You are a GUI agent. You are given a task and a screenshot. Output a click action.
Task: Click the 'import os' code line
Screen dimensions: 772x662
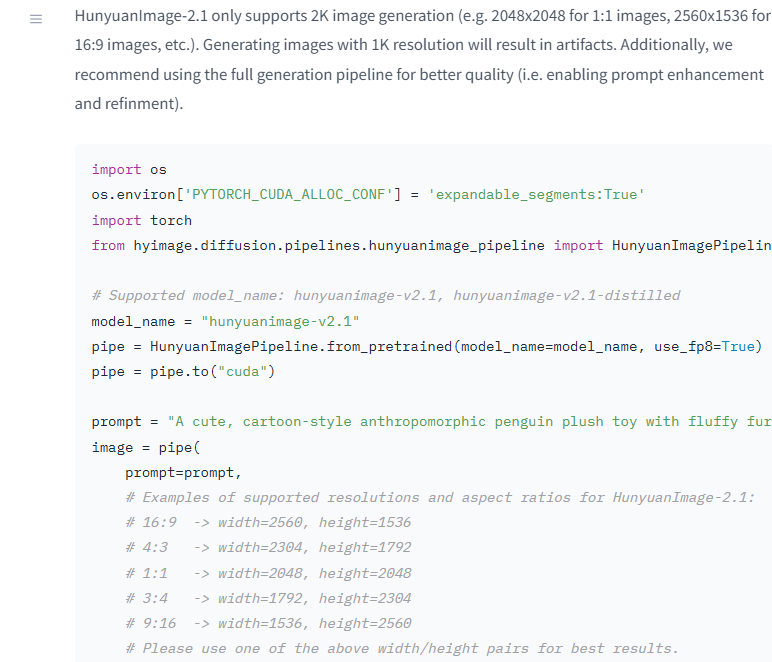pos(129,170)
